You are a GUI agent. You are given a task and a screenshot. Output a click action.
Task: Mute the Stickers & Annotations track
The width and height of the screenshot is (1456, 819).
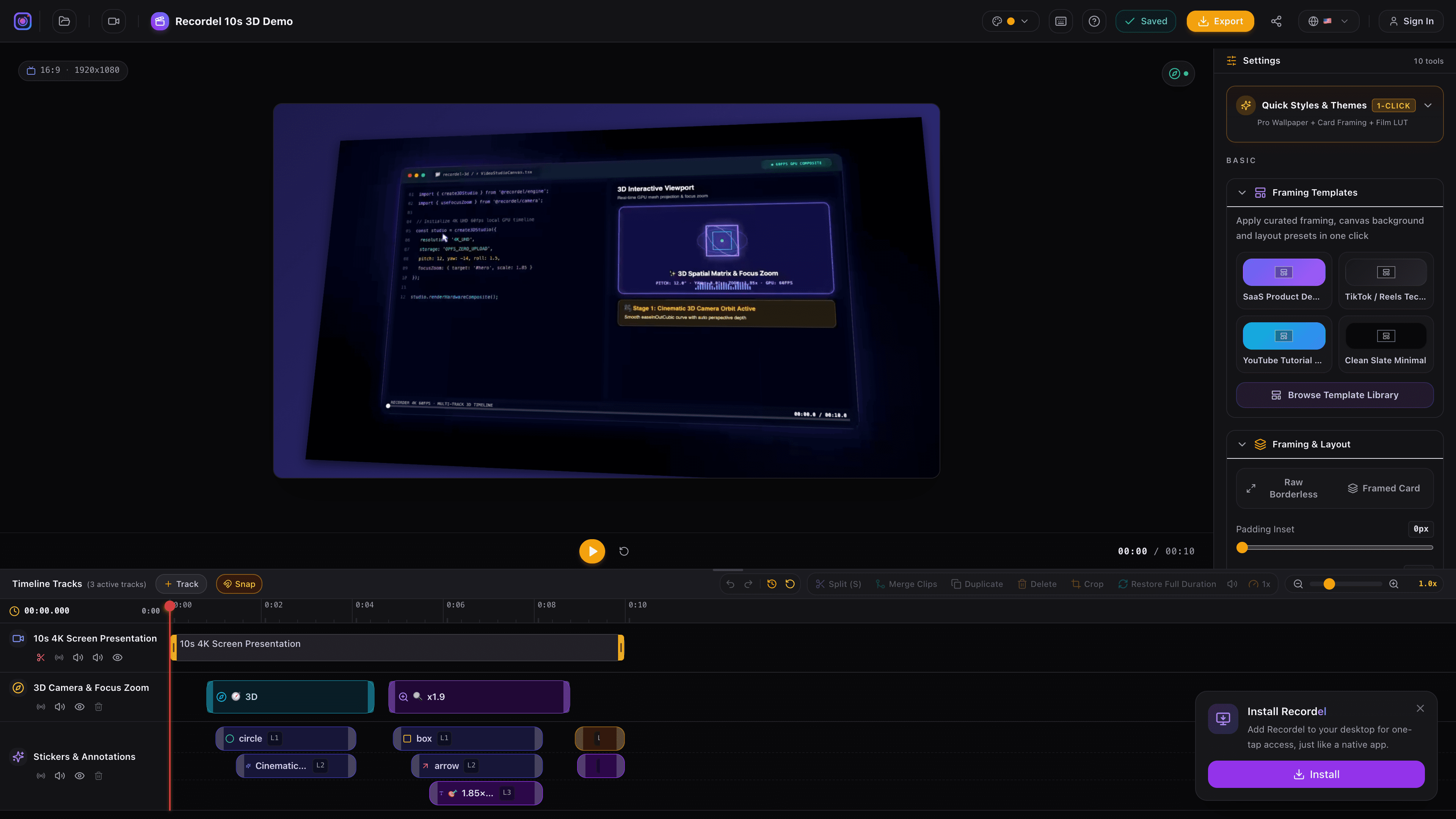click(x=60, y=775)
